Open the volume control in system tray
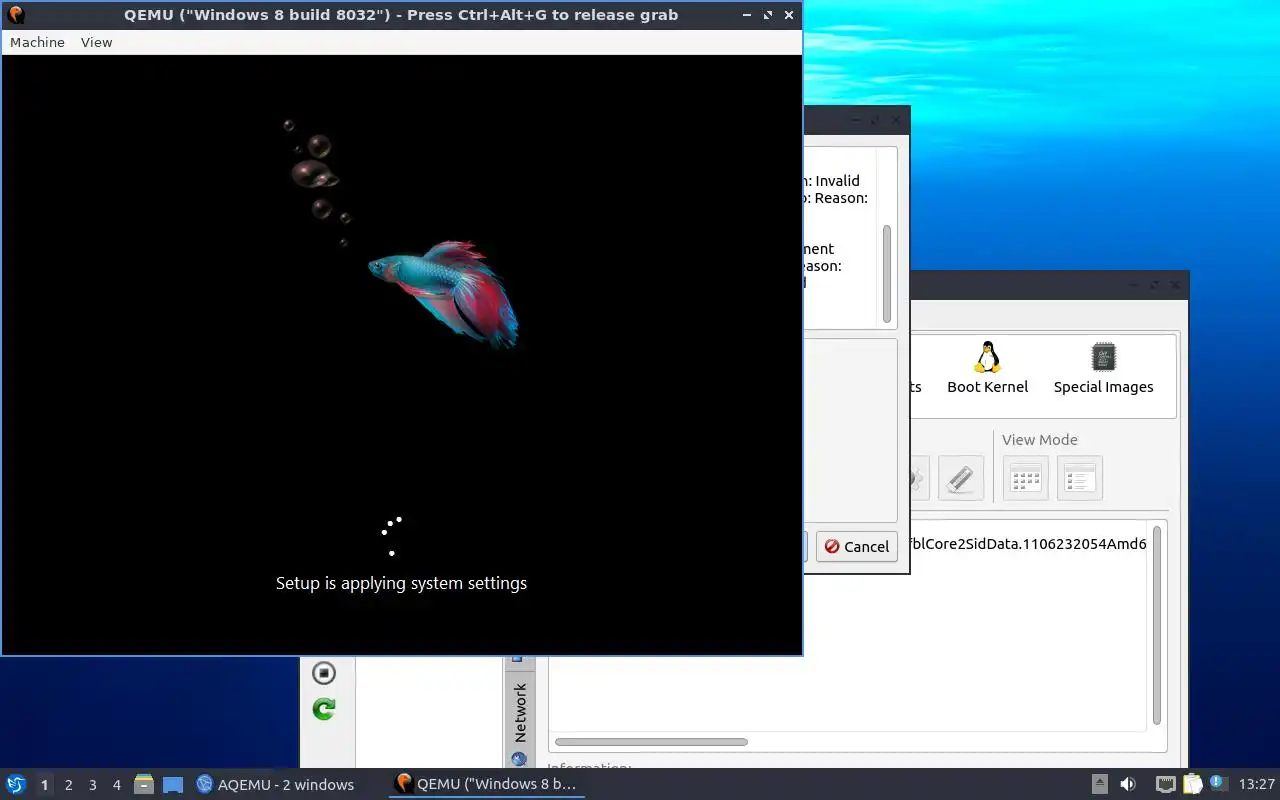The image size is (1280, 800). (x=1128, y=785)
